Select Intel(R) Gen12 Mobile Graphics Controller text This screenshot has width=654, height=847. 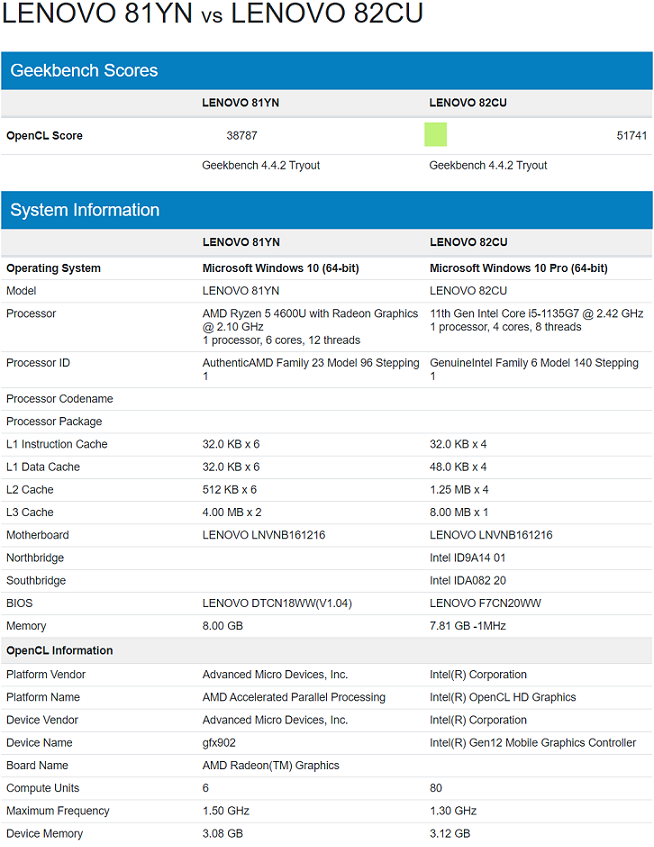(533, 743)
